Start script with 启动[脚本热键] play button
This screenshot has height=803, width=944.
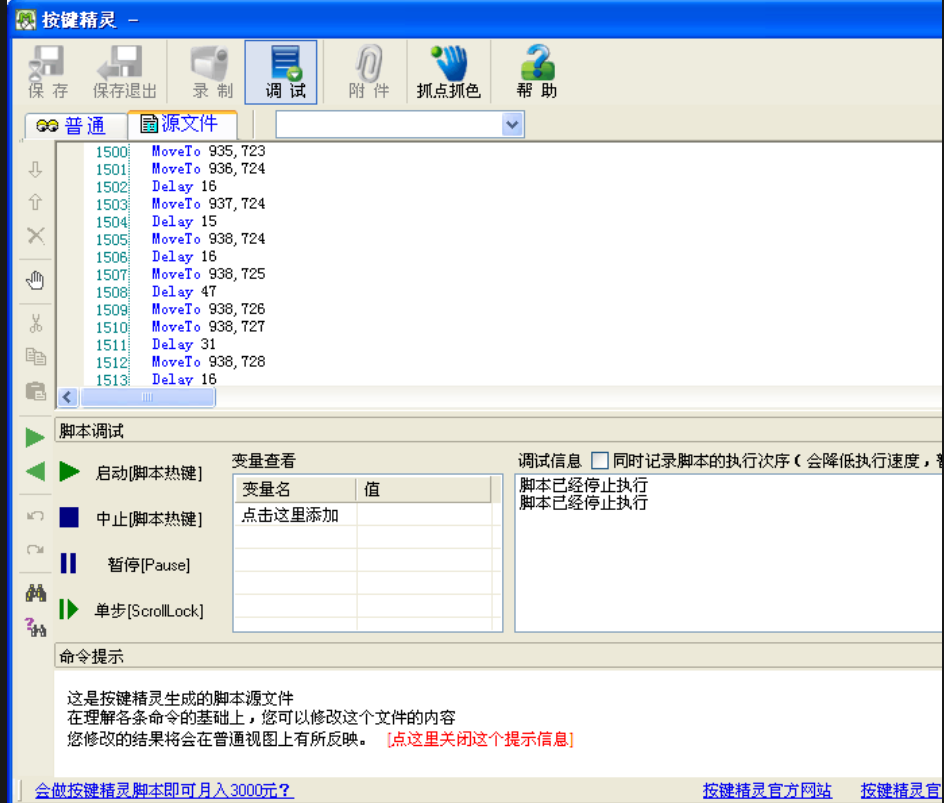click(131, 473)
